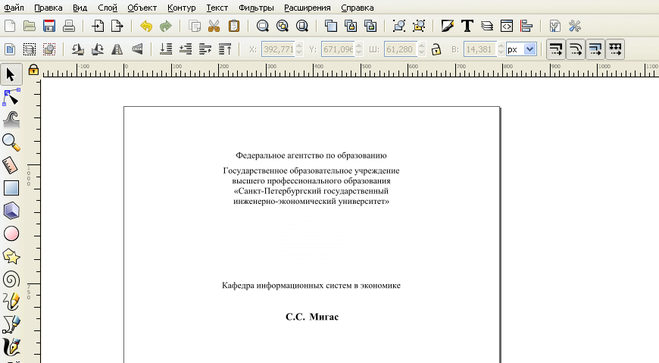Select the Tweak tool
This screenshot has height=363, width=659.
(x=11, y=120)
